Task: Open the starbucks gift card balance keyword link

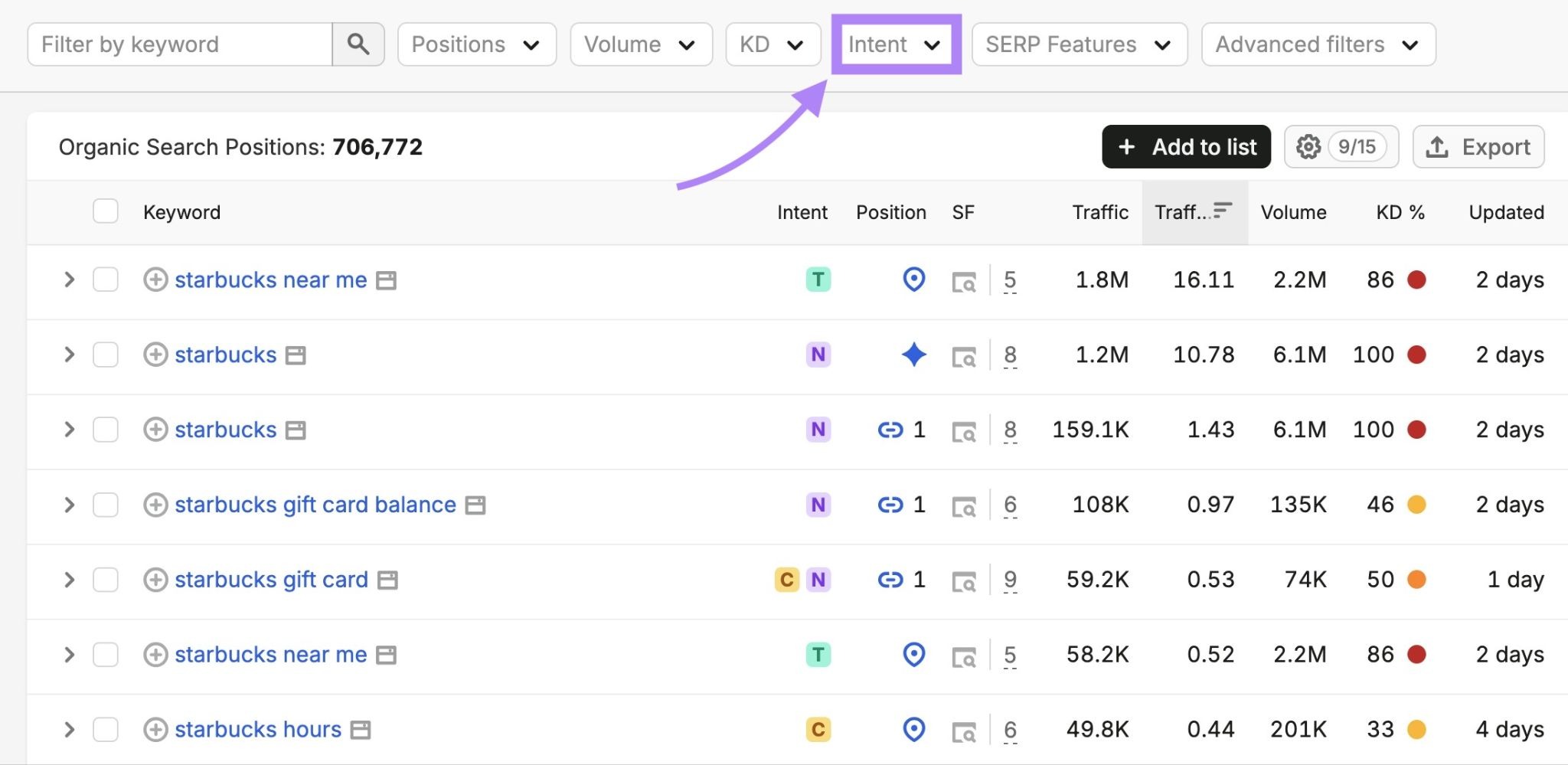Action: click(315, 505)
